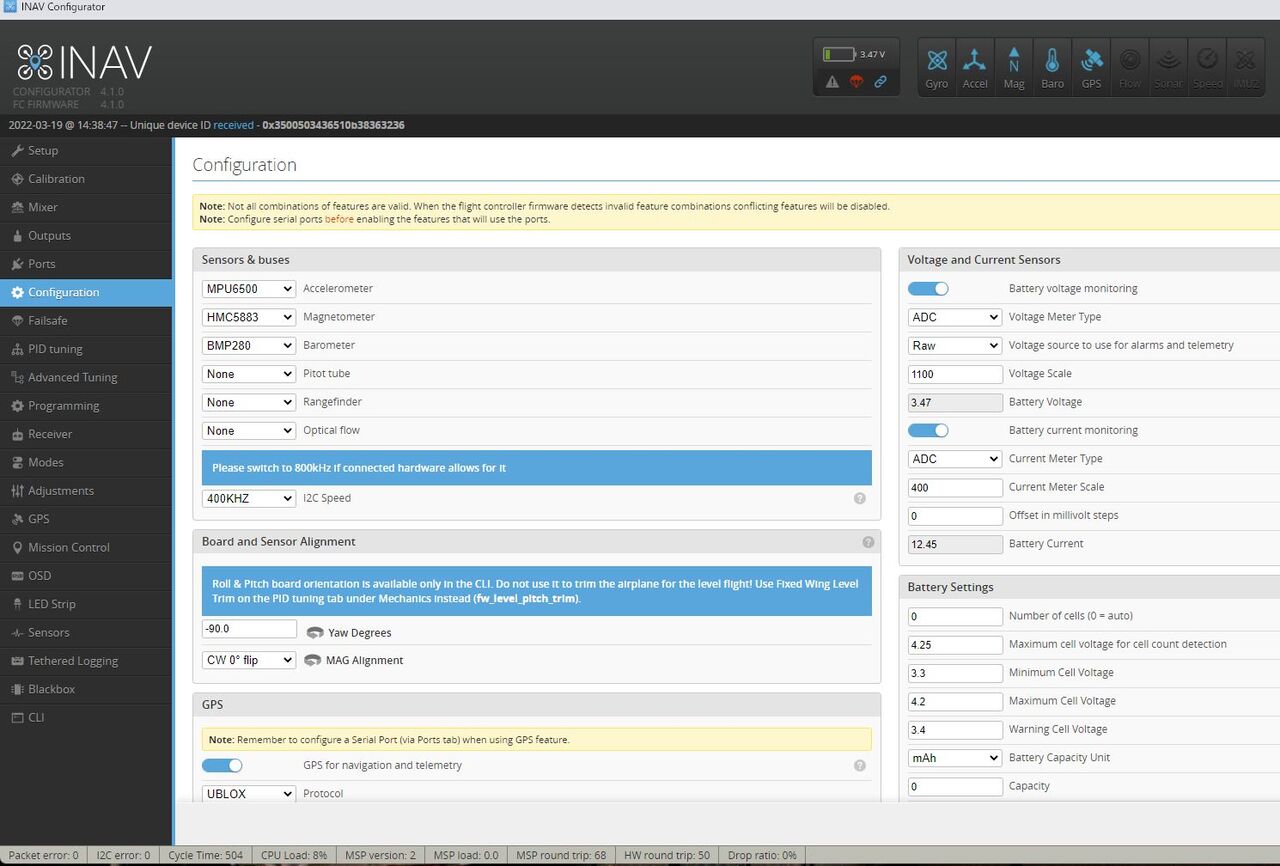Open the Outputs tab

(x=86, y=236)
